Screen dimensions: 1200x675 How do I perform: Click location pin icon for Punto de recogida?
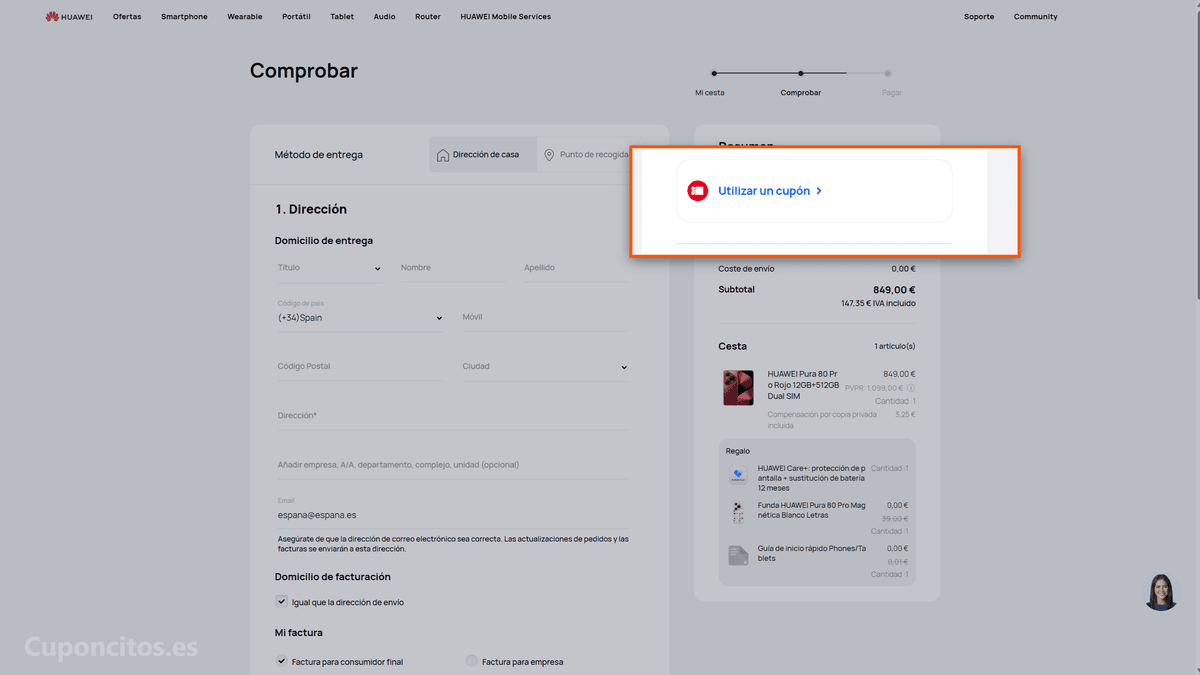[549, 155]
